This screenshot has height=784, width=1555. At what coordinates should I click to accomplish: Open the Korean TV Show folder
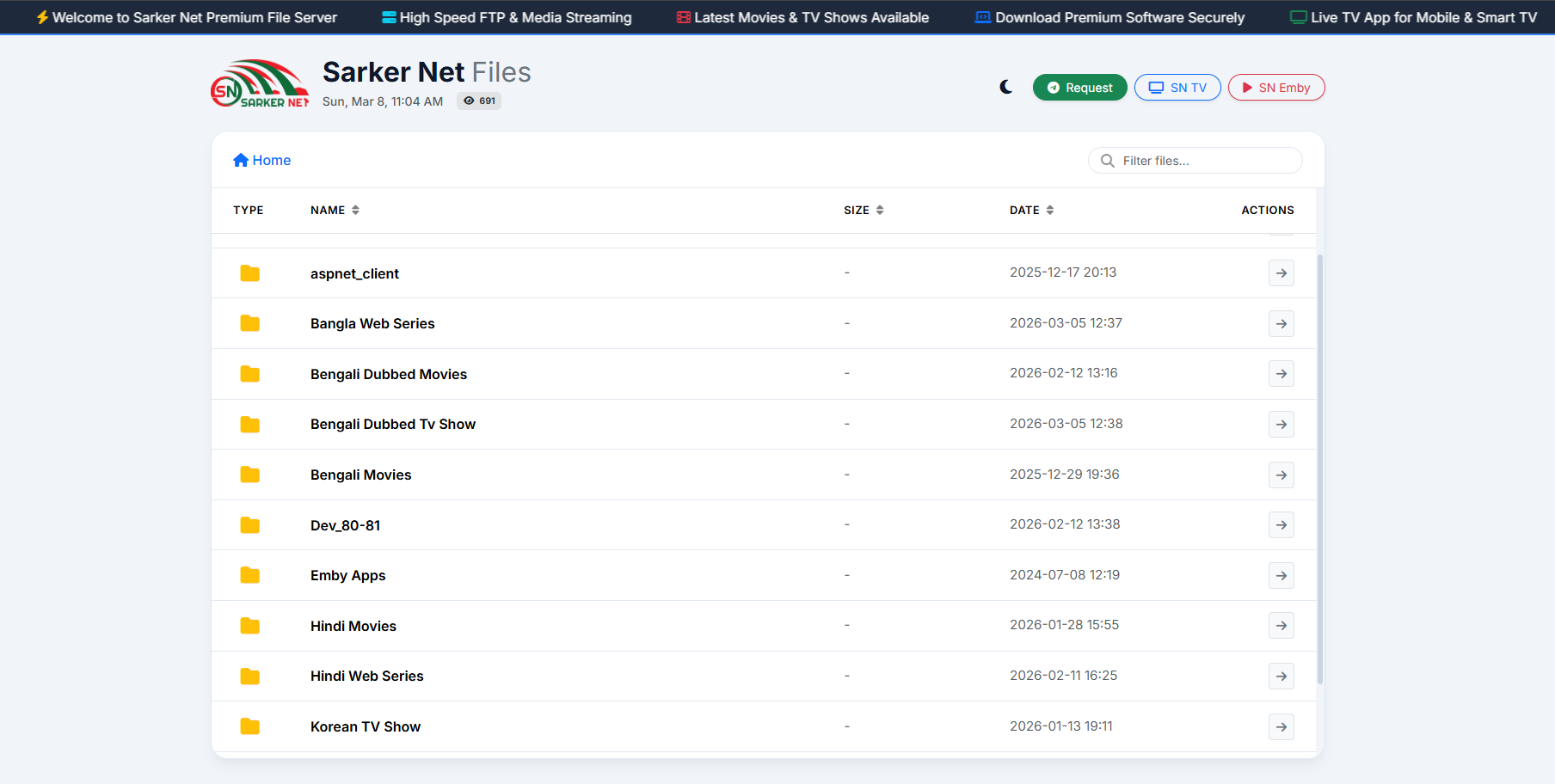point(366,726)
